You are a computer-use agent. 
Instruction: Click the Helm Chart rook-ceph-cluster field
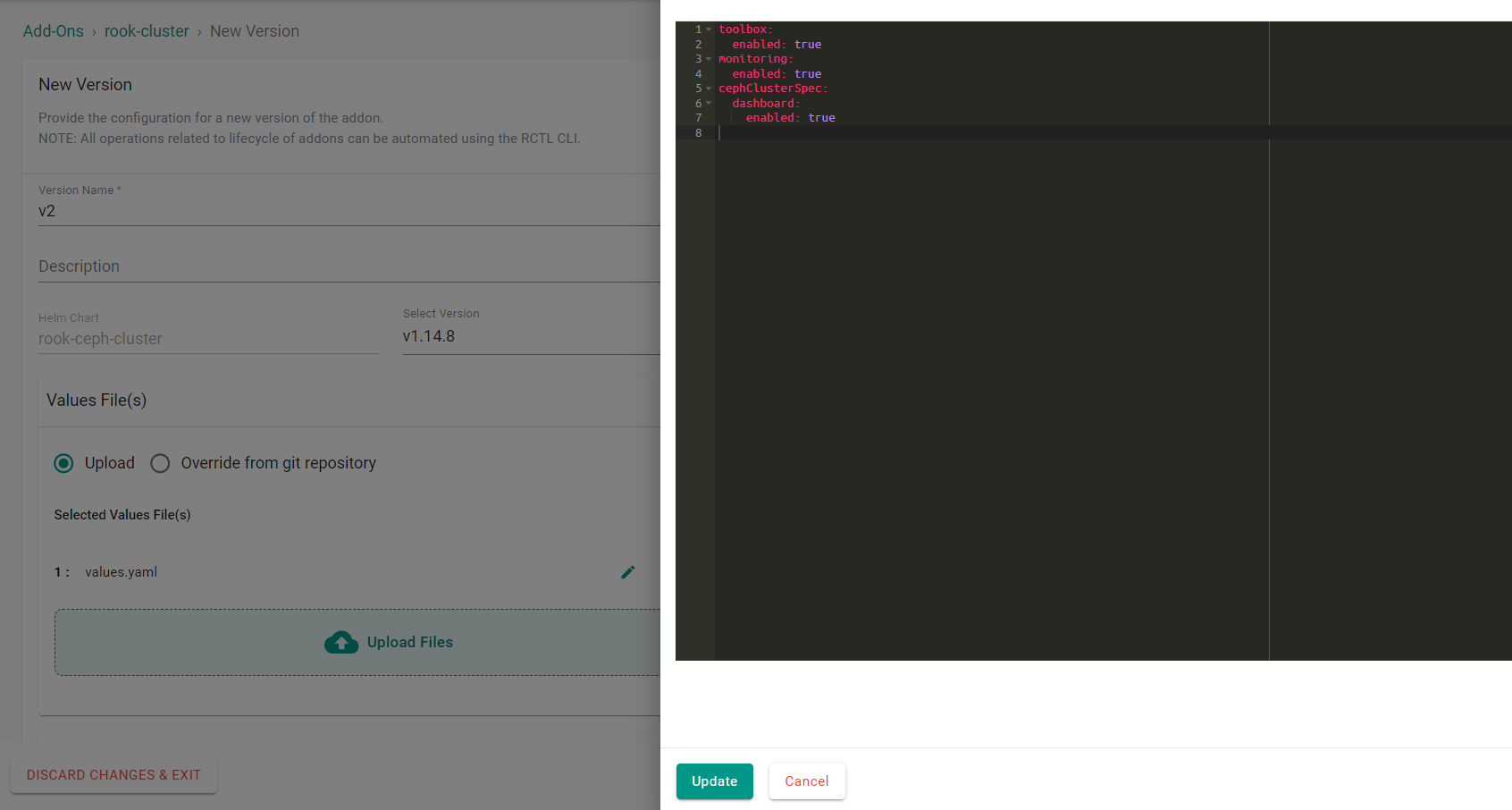tap(208, 339)
